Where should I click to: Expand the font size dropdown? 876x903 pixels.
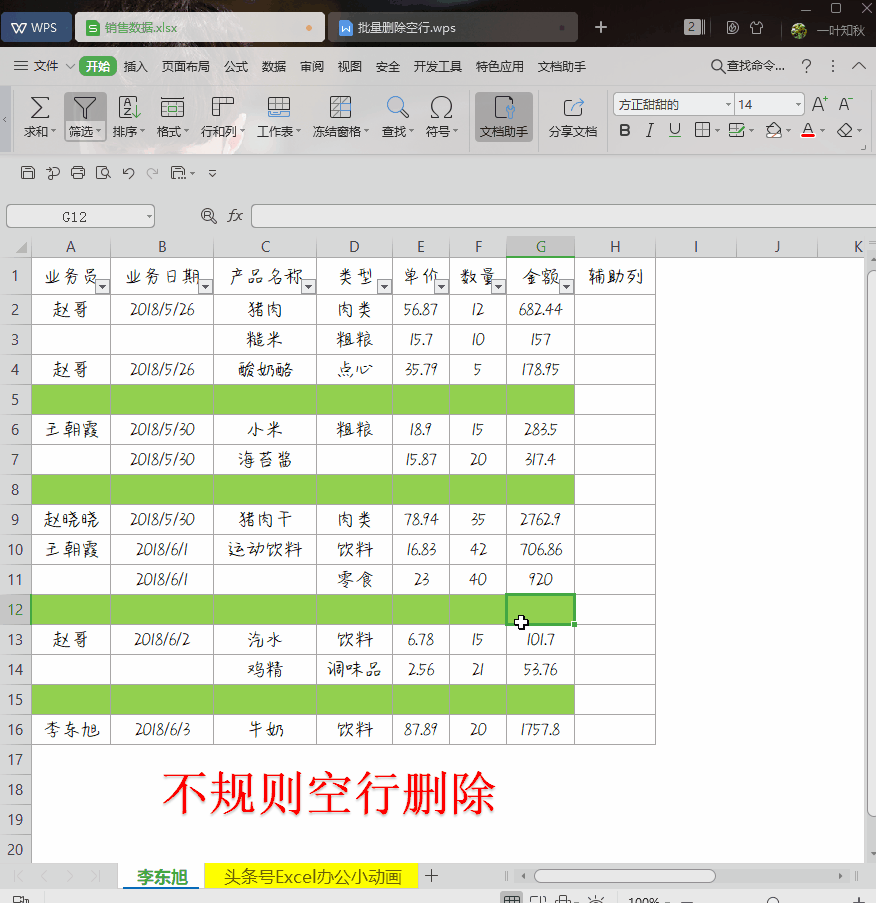click(797, 103)
